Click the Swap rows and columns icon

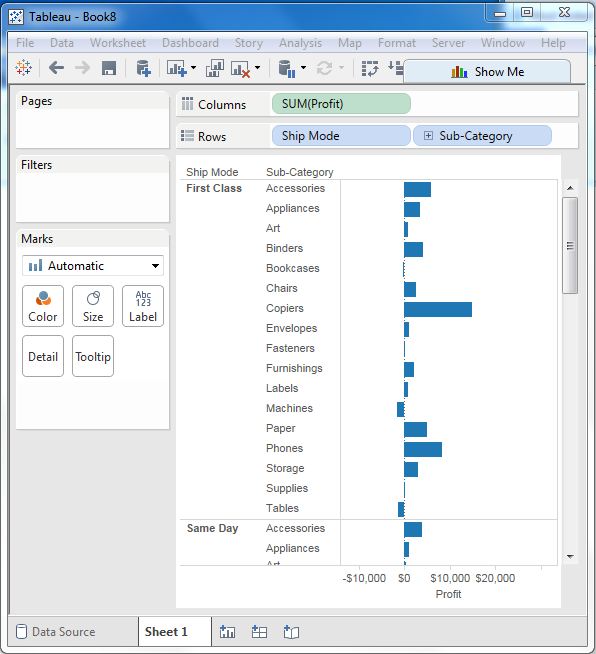370,68
